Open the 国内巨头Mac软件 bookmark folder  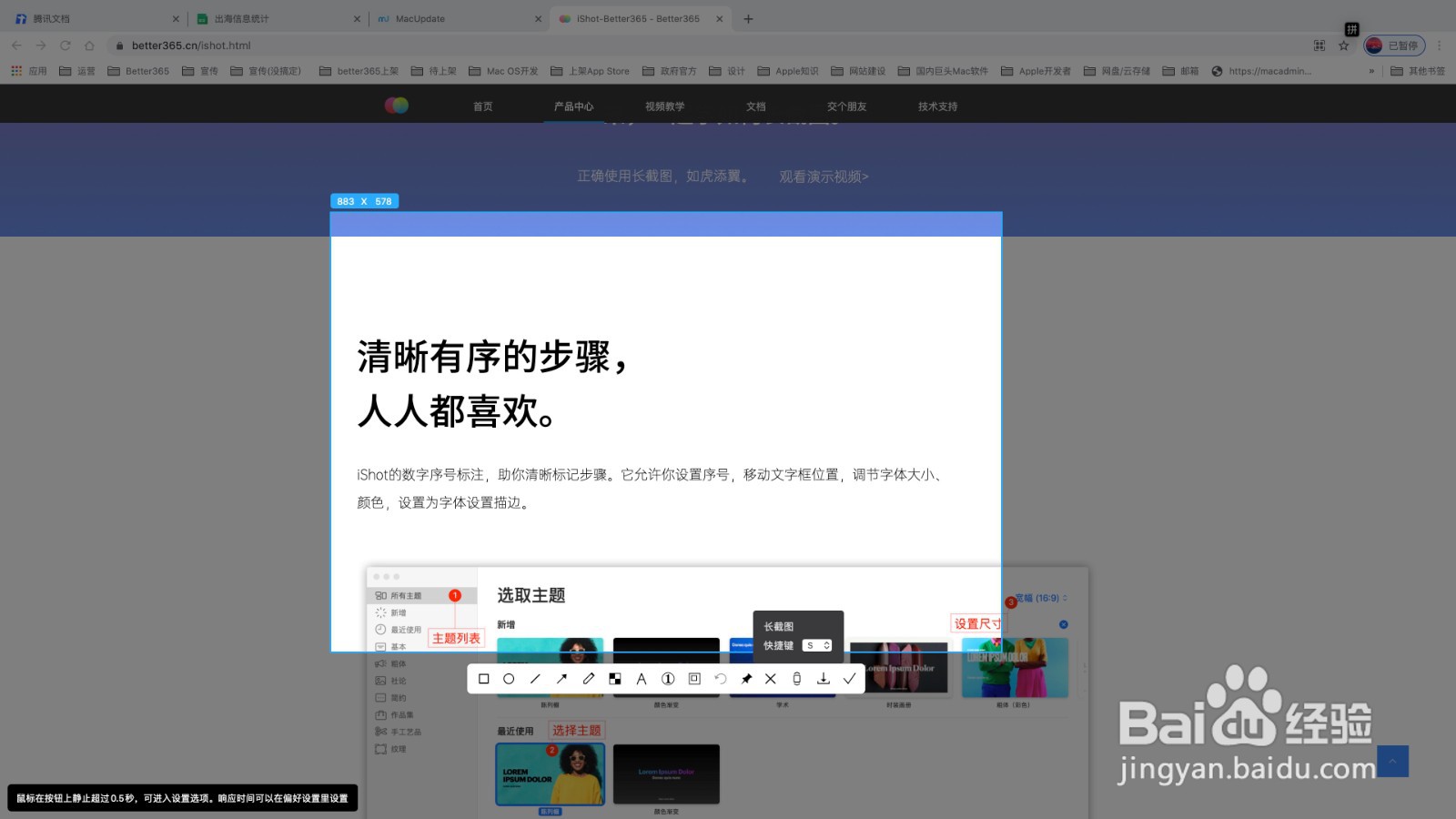[943, 71]
